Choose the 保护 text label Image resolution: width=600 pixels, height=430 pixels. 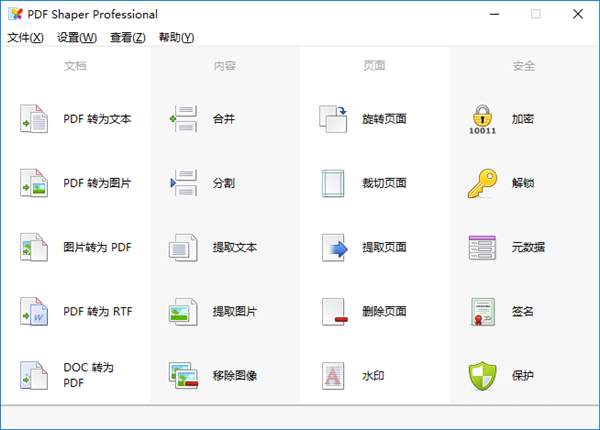click(x=523, y=376)
